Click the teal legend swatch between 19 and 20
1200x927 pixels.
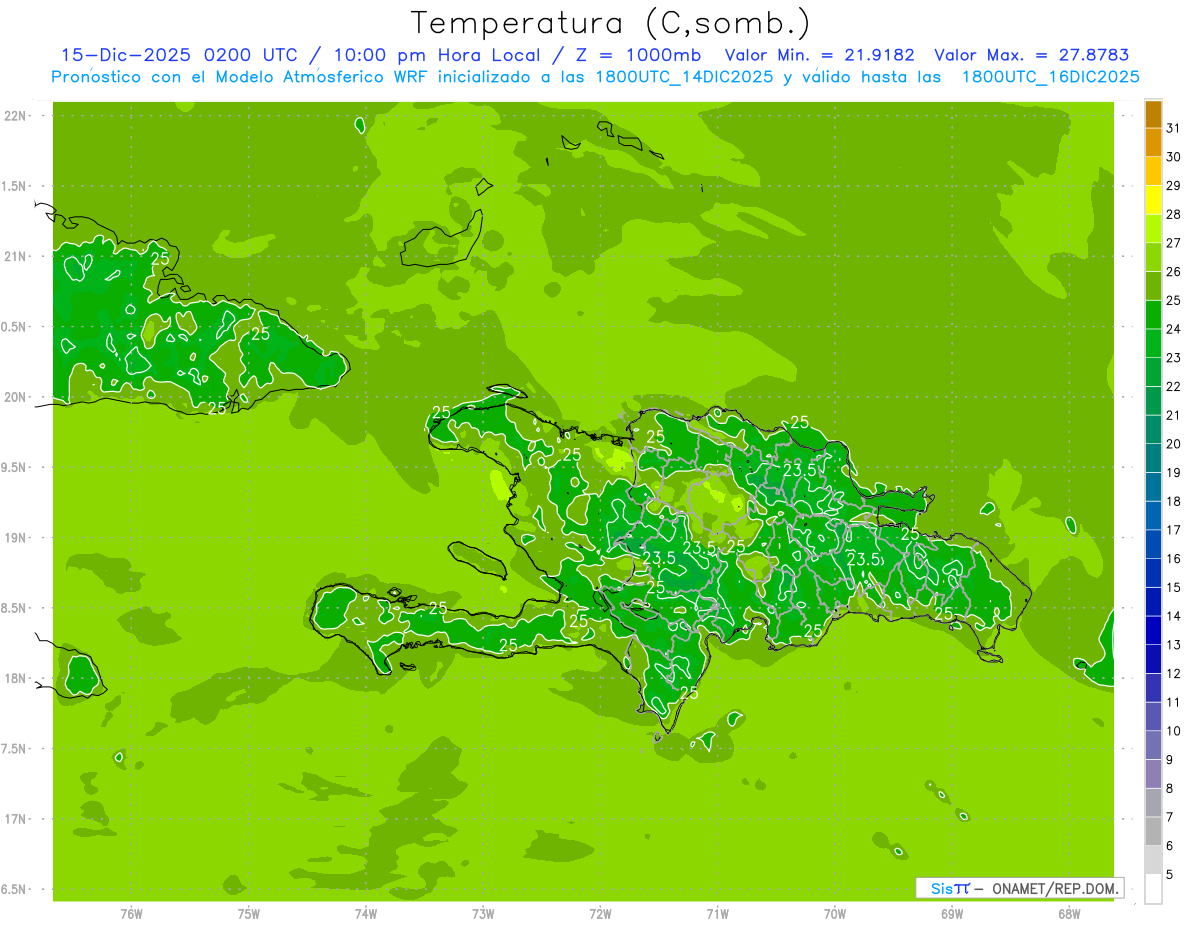click(x=1153, y=458)
